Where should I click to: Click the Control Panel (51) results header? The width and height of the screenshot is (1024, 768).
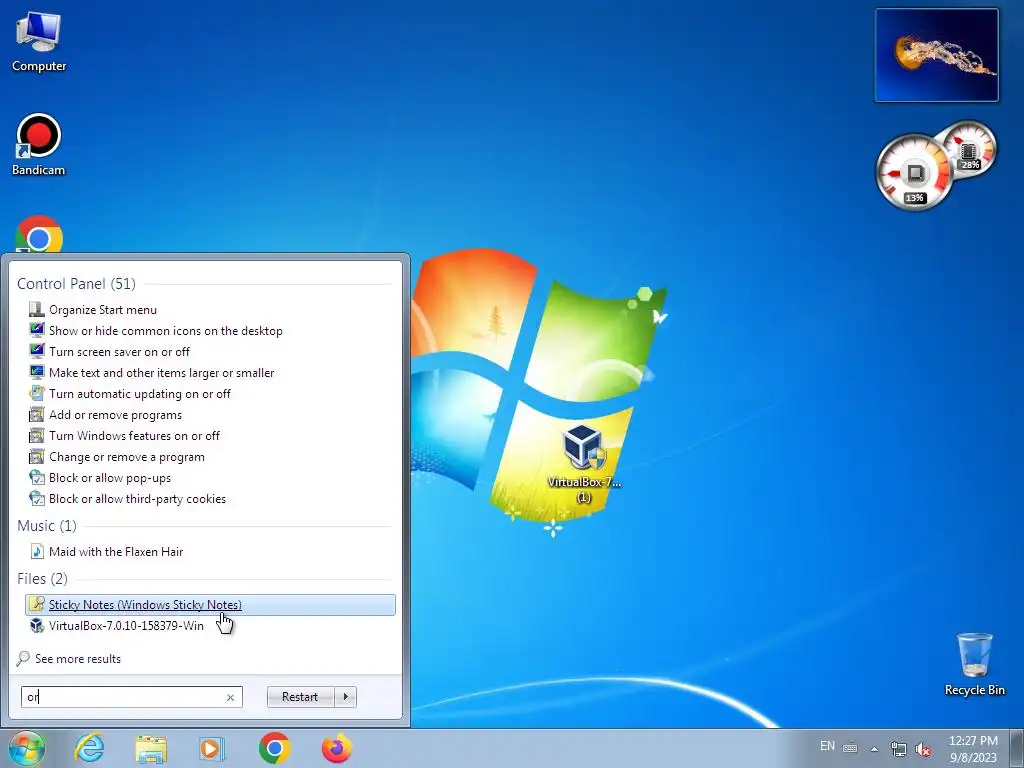pos(76,283)
